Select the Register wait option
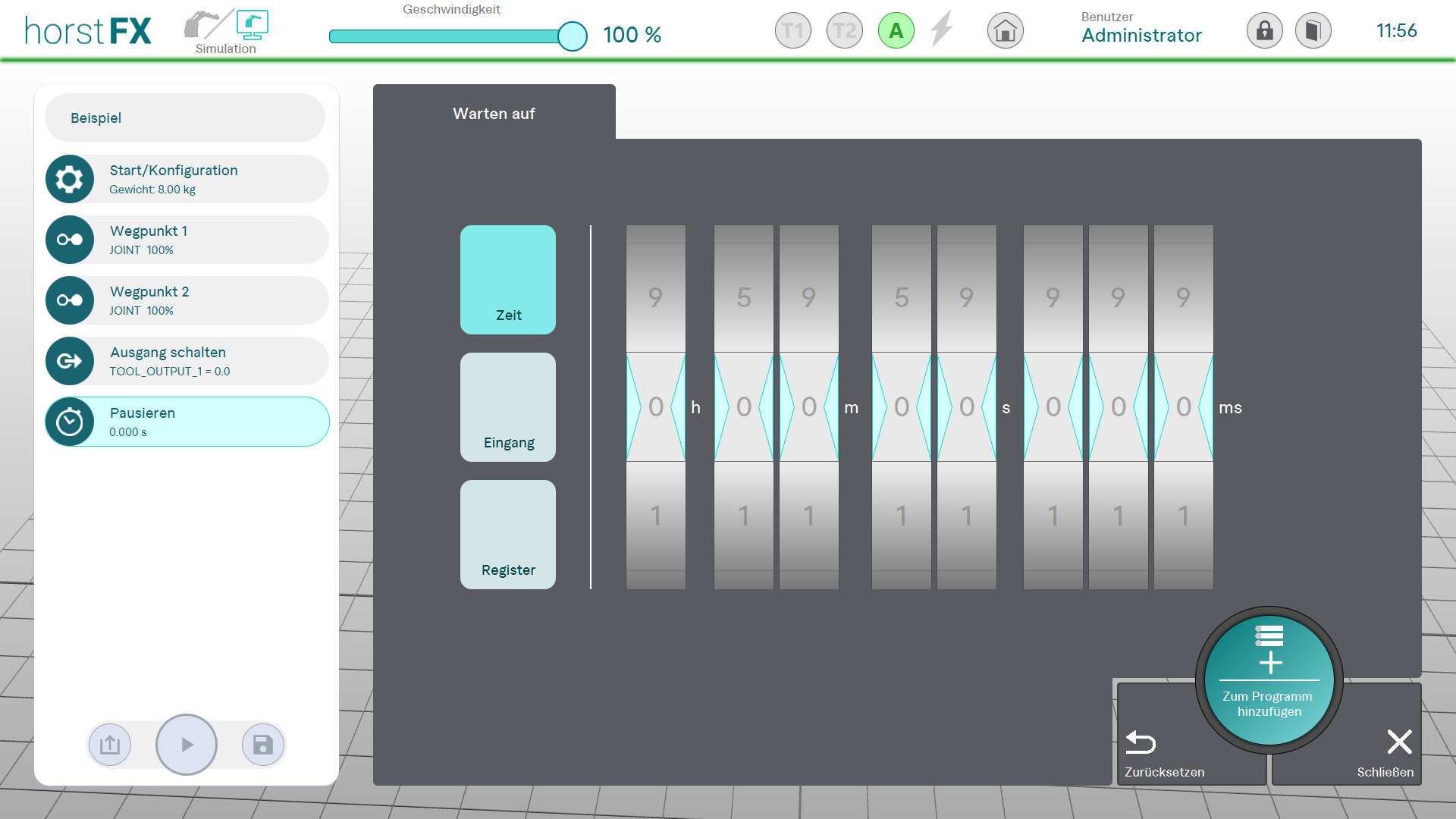The height and width of the screenshot is (819, 1456). (508, 535)
